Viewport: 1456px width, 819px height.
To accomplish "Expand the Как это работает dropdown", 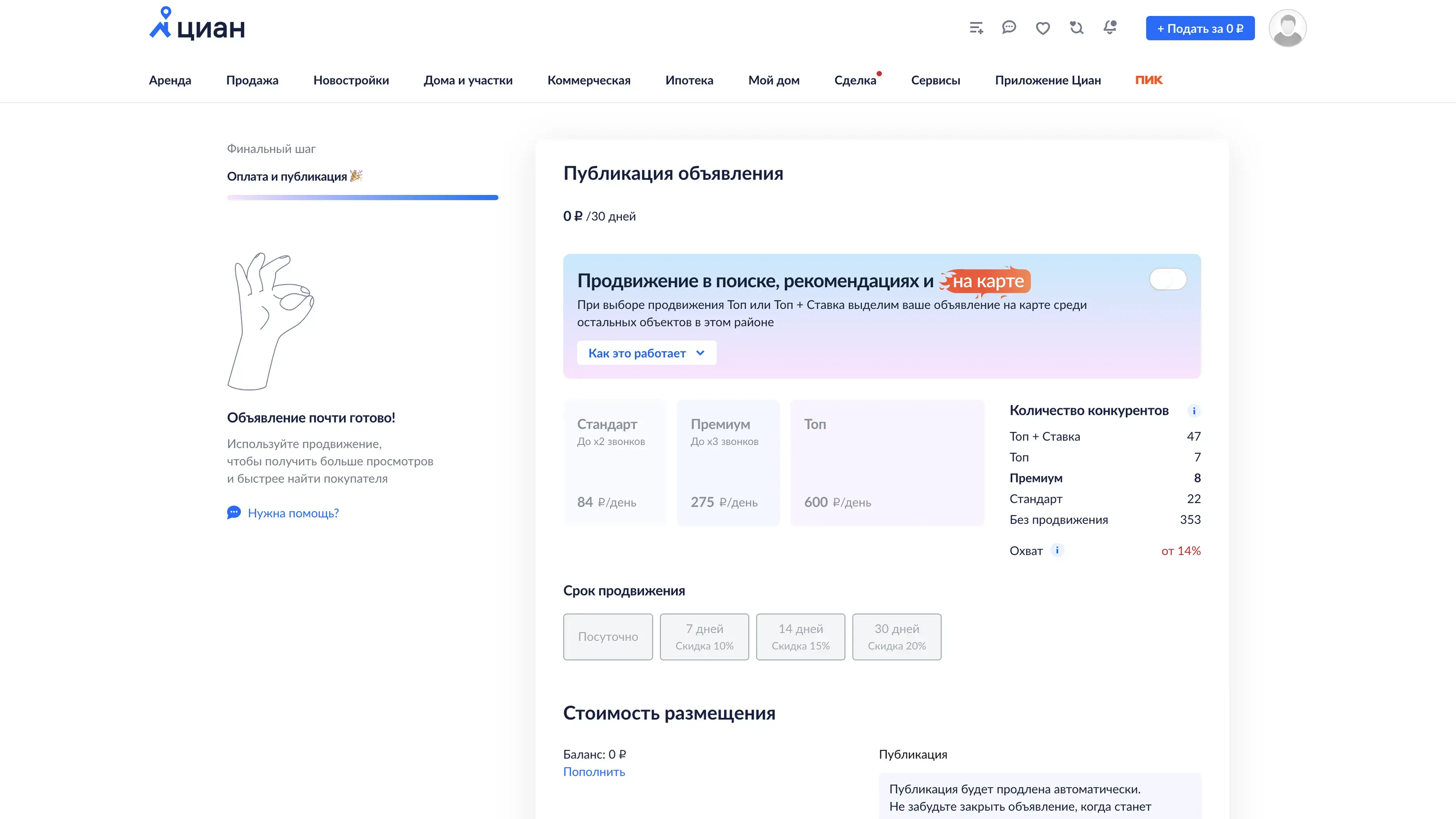I will coord(646,353).
